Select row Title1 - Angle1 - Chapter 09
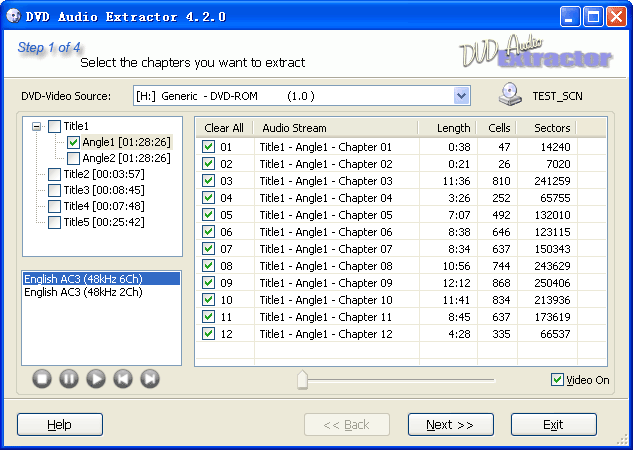The image size is (633, 450). point(401,283)
